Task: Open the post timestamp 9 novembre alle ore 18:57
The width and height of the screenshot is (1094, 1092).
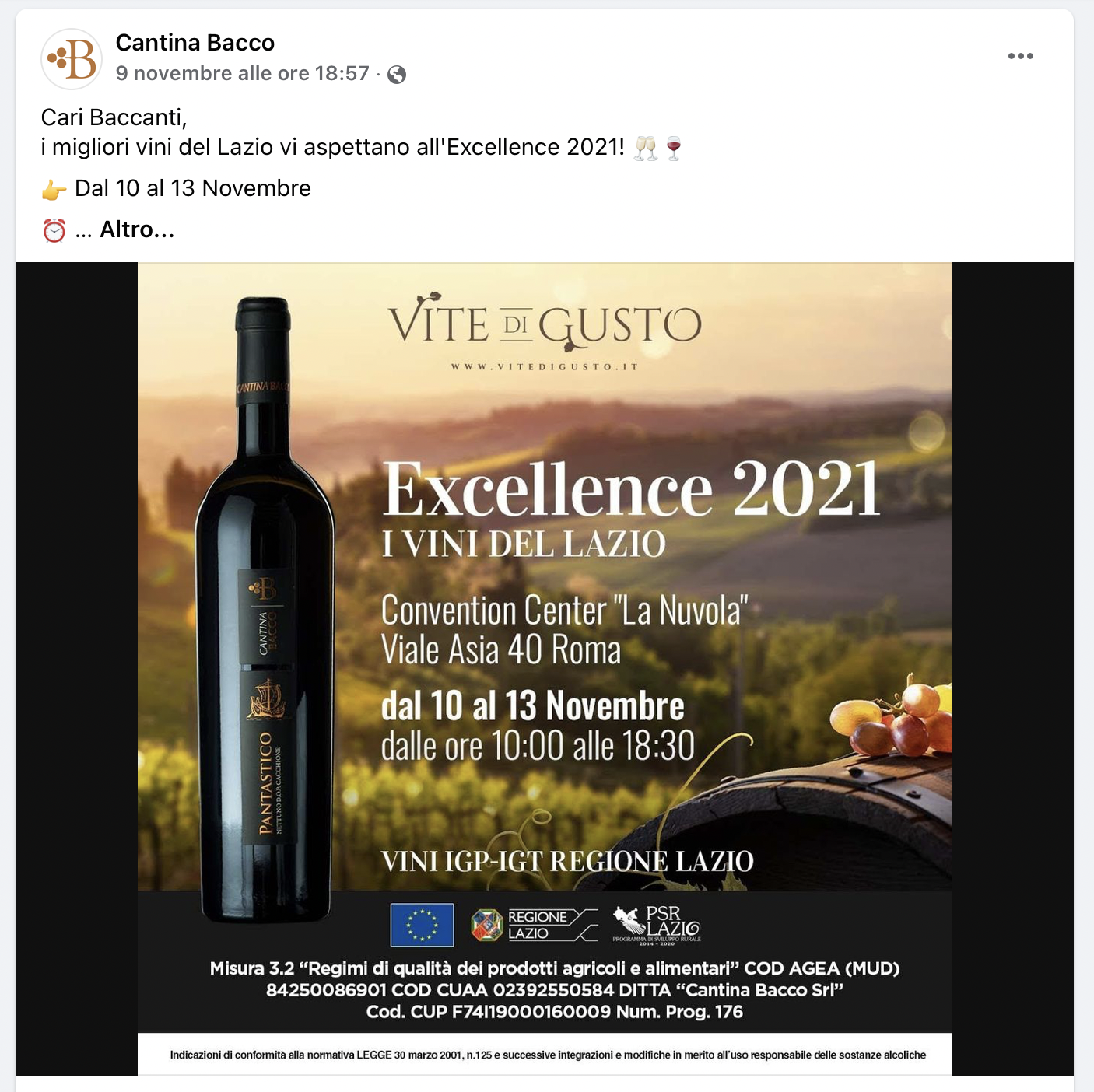Action: [243, 74]
